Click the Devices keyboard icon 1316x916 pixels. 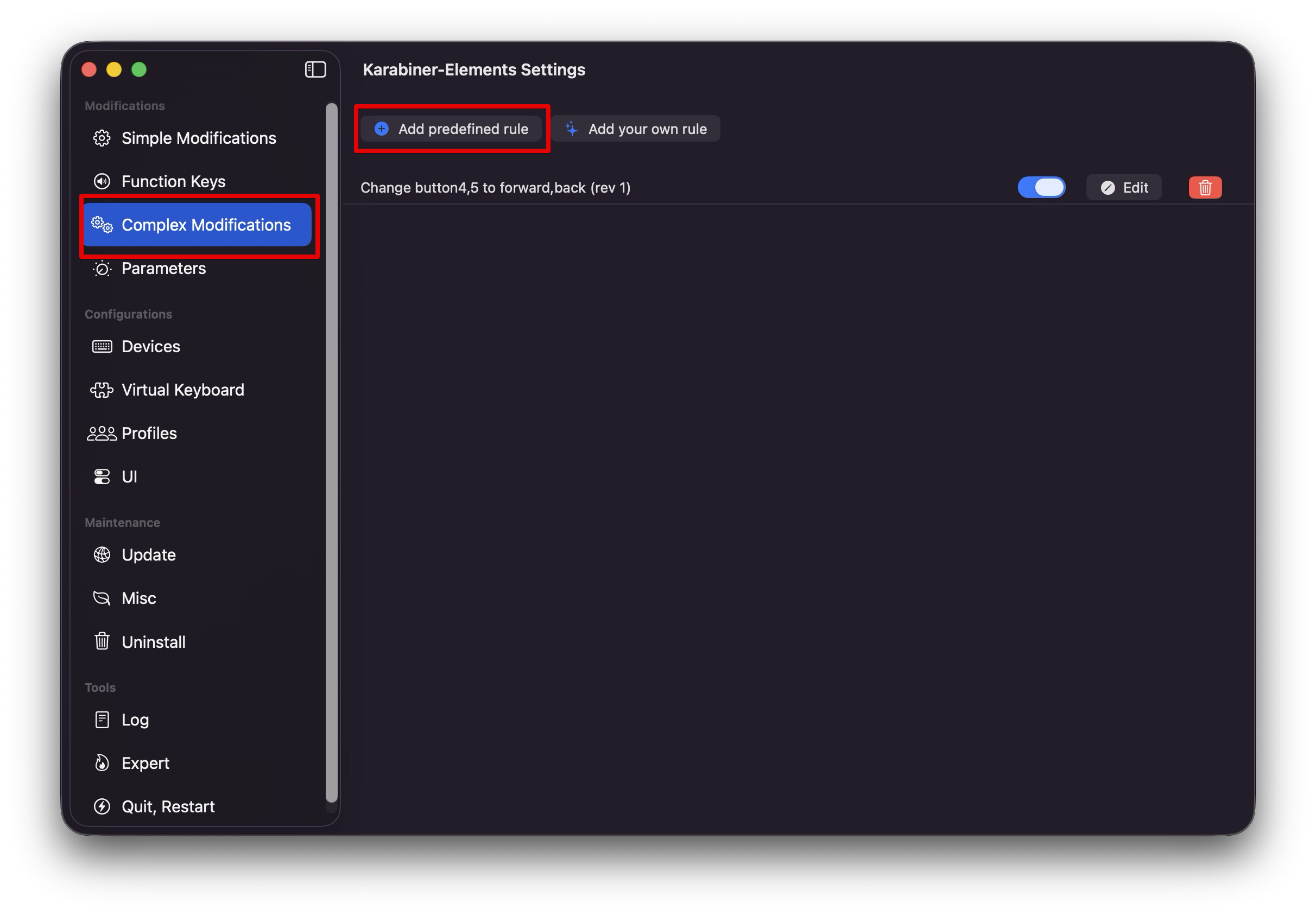pos(102,347)
